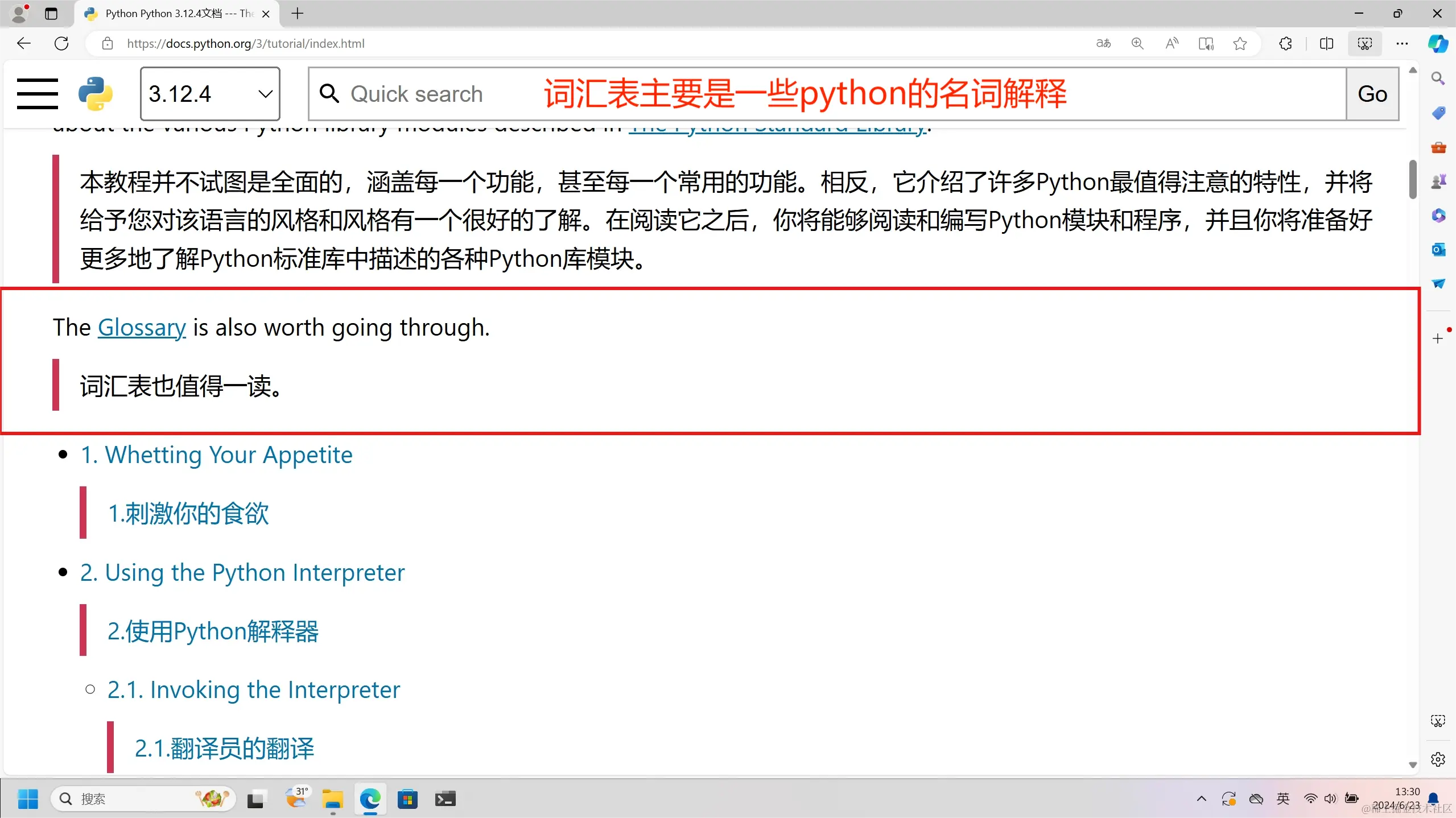Toggle split screen view icon
Viewport: 1456px width, 818px height.
[1326, 44]
